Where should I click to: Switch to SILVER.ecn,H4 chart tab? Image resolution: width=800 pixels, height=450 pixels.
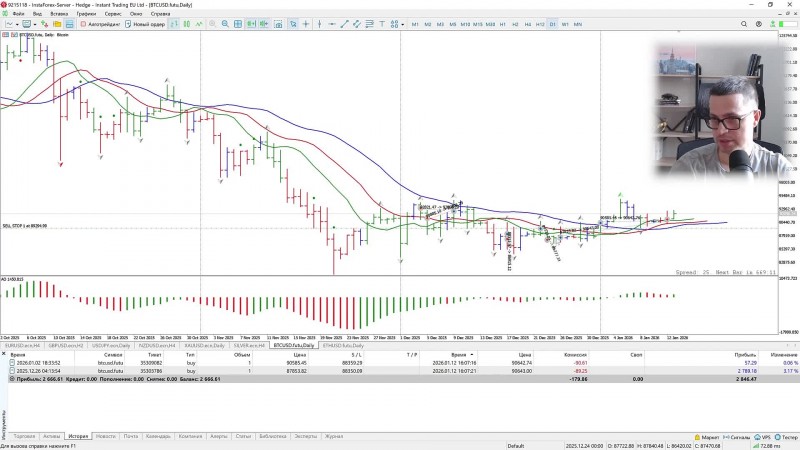(x=248, y=345)
